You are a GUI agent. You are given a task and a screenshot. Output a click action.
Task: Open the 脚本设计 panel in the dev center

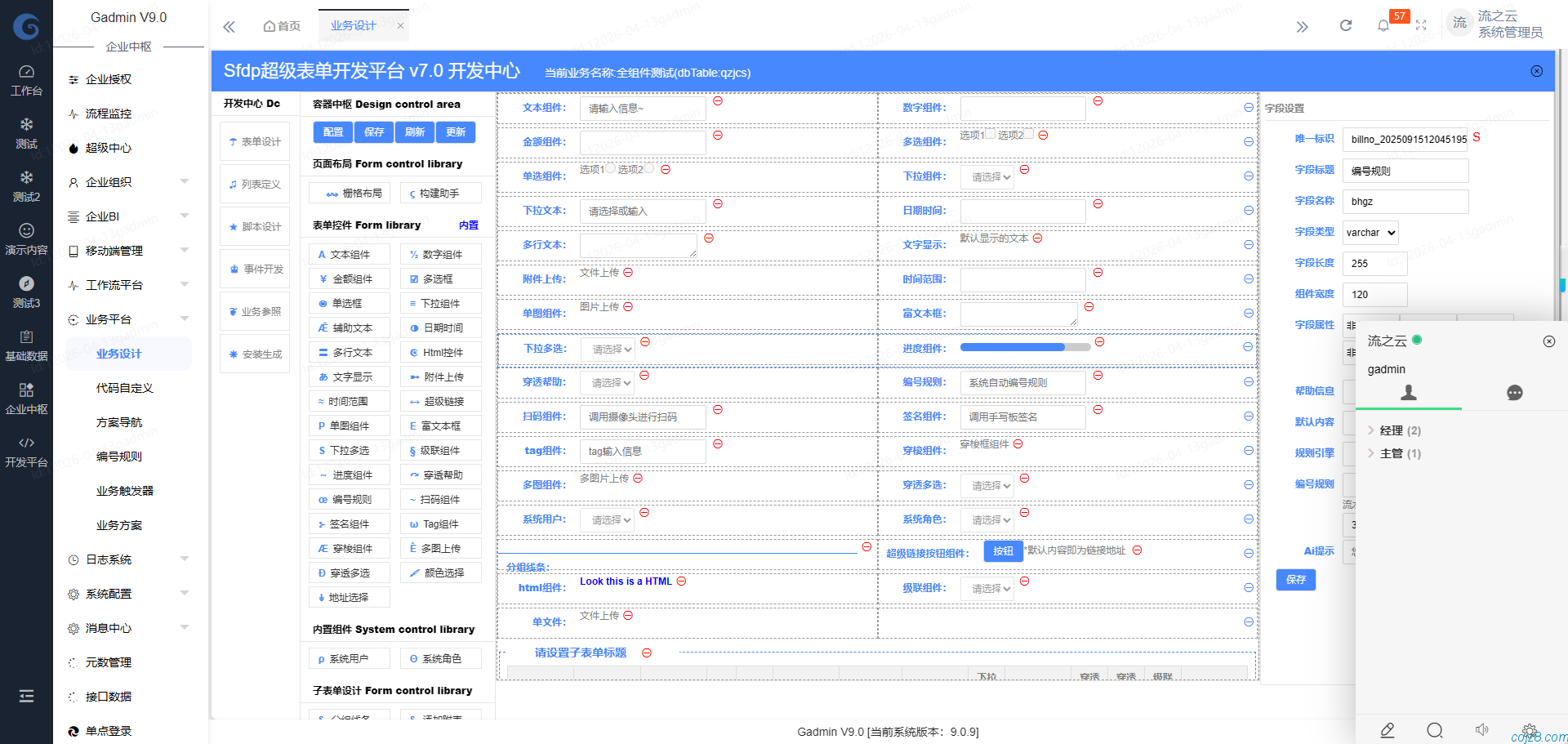click(254, 225)
